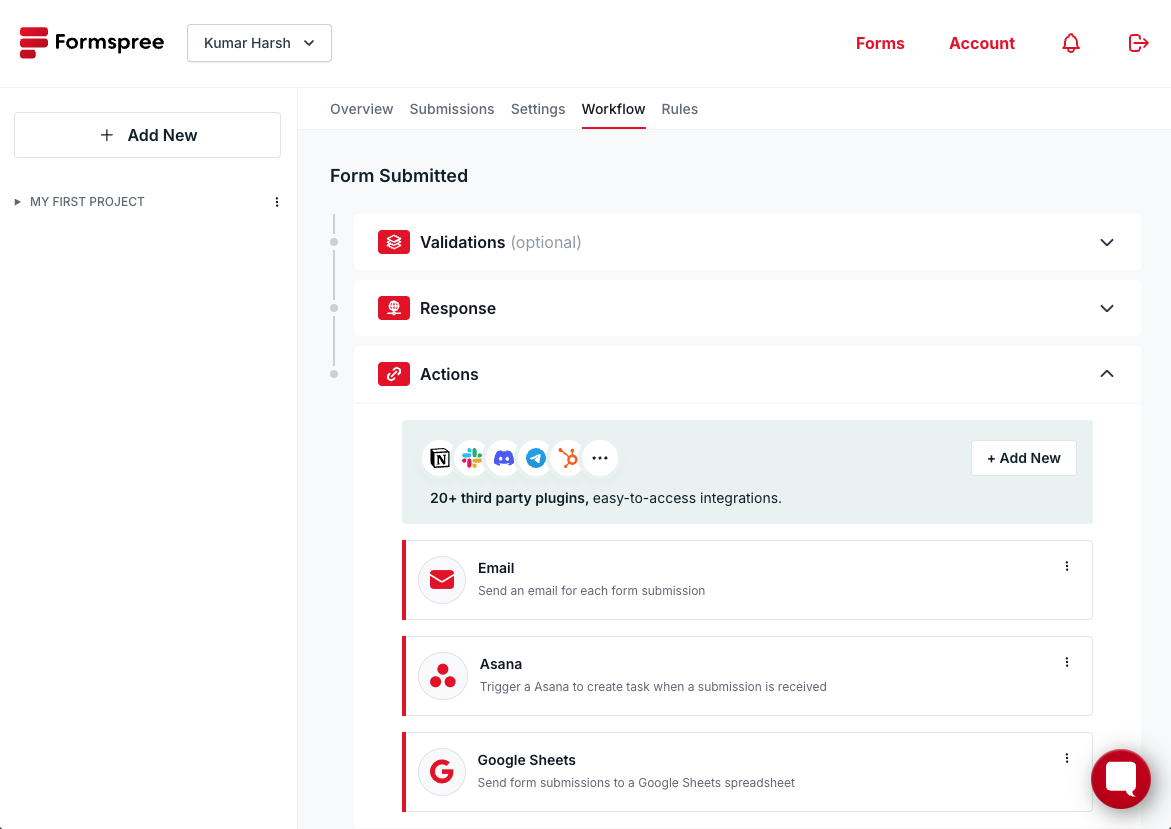This screenshot has height=829, width=1171.
Task: Click the Discord integration icon
Action: 504,458
